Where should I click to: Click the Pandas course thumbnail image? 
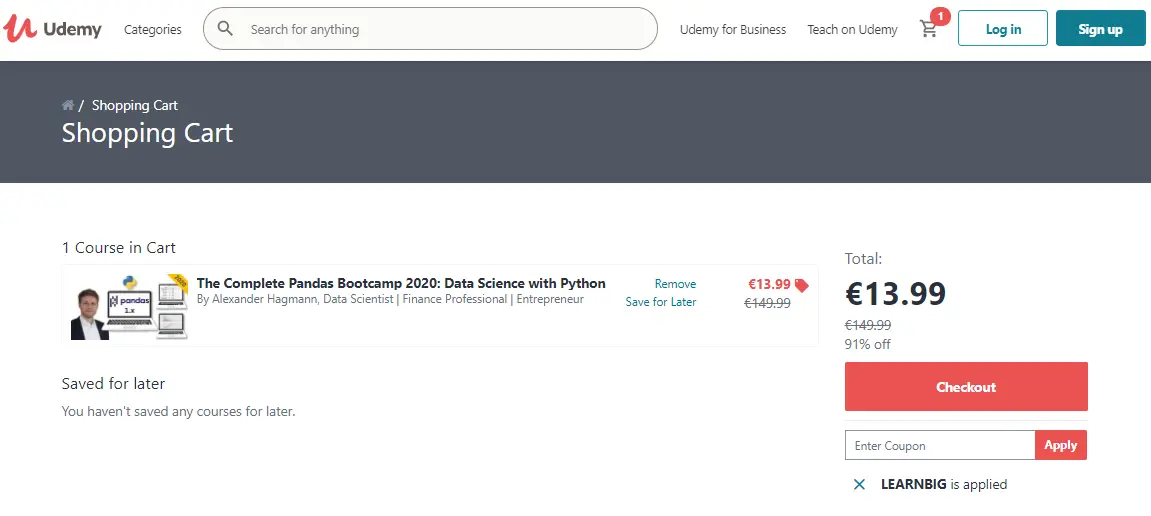pyautogui.click(x=129, y=306)
